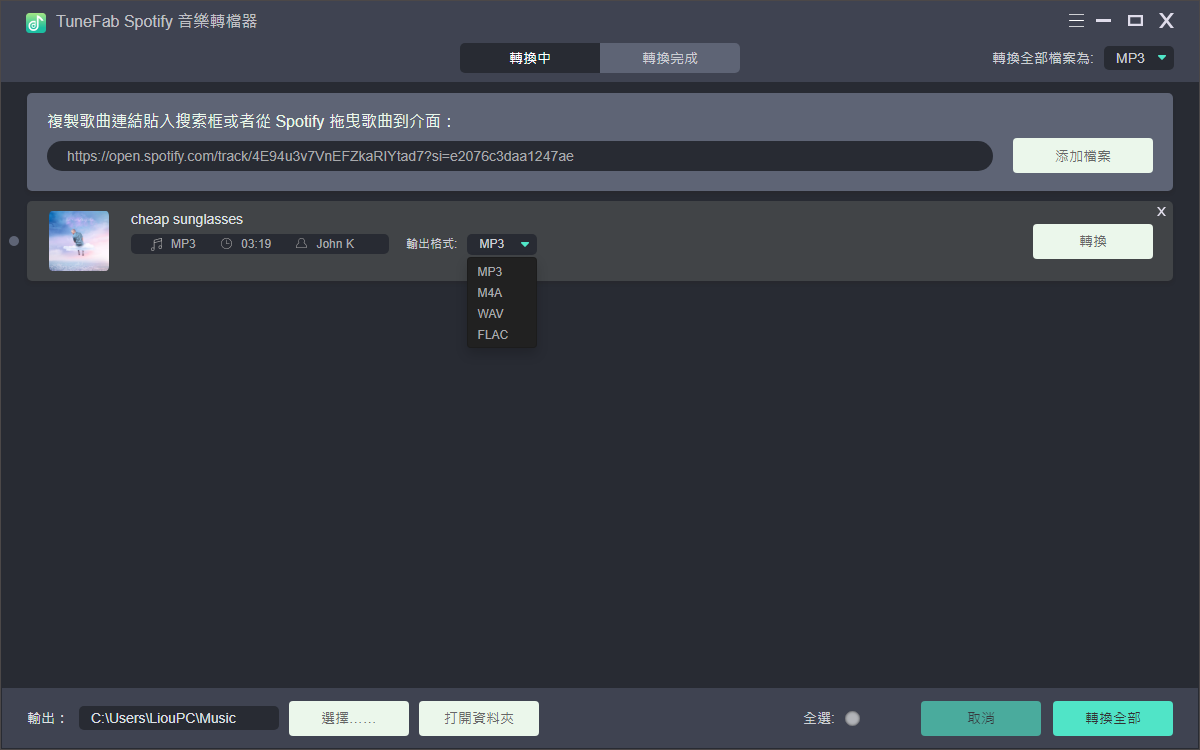Click the music note format icon
Viewport: 1200px width, 750px height.
[x=156, y=244]
